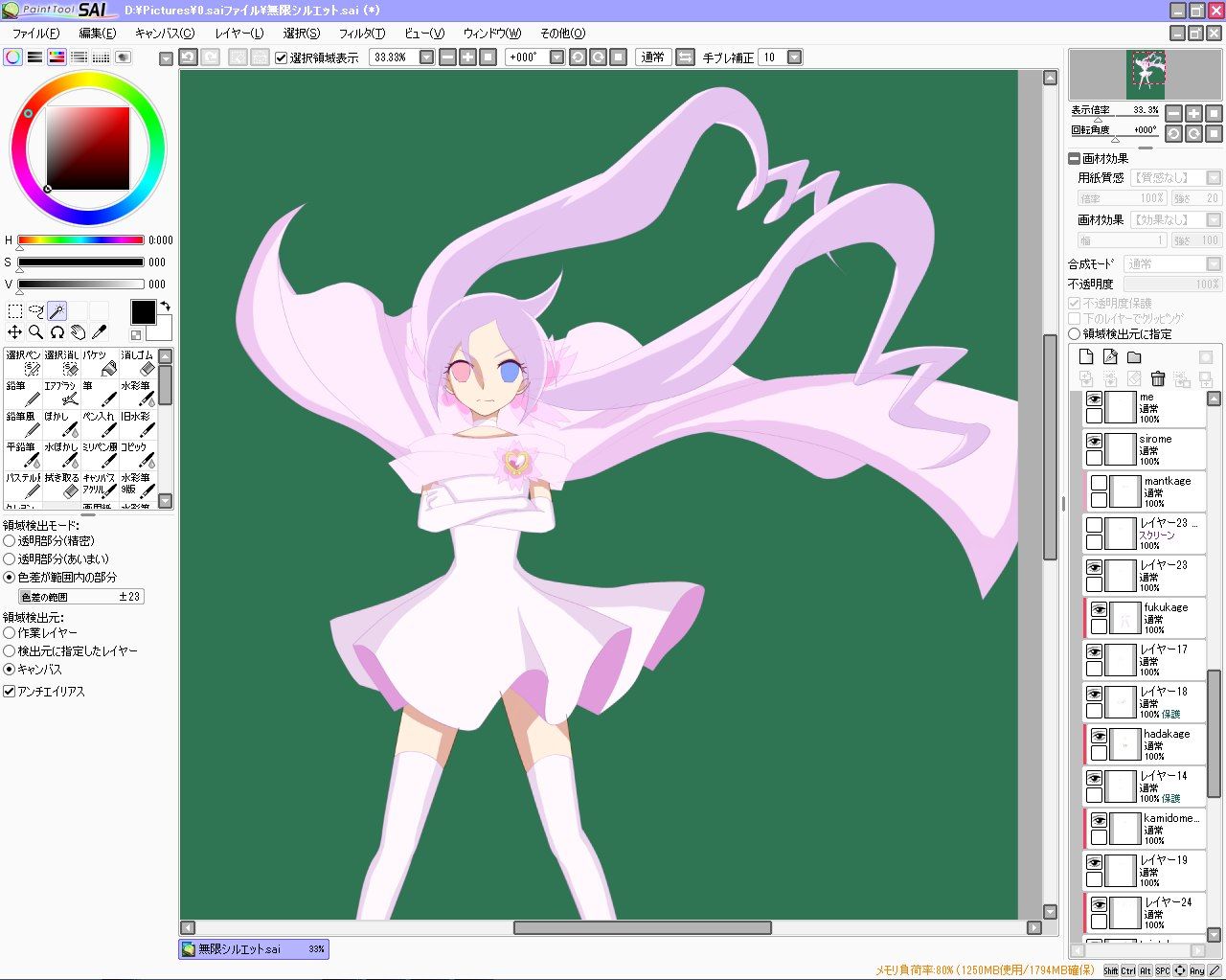Screen dimensions: 1226x980
Task: Enable 領域検出元に指定 radio
Action: click(x=1075, y=333)
